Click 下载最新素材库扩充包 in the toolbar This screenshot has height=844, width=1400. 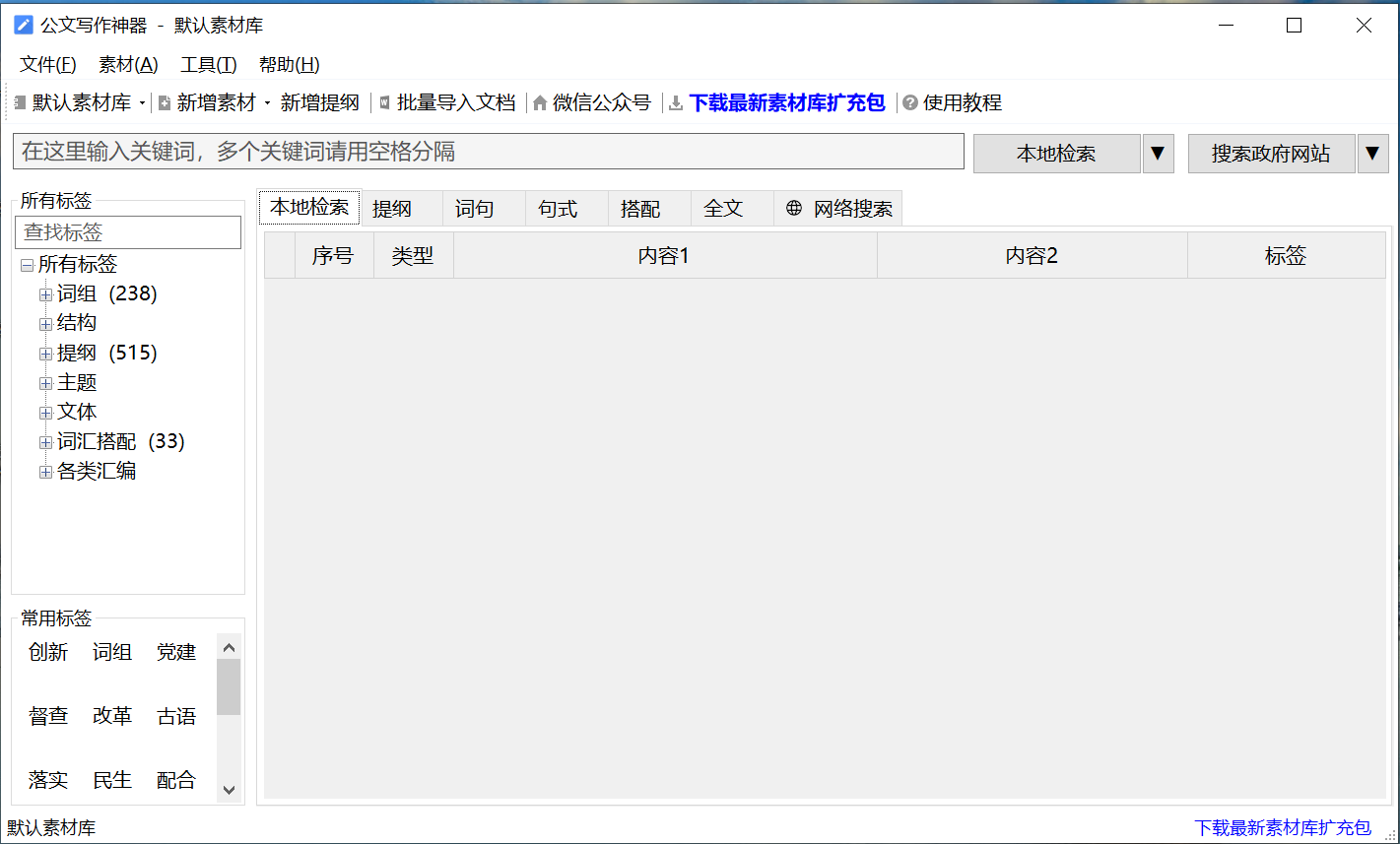786,103
